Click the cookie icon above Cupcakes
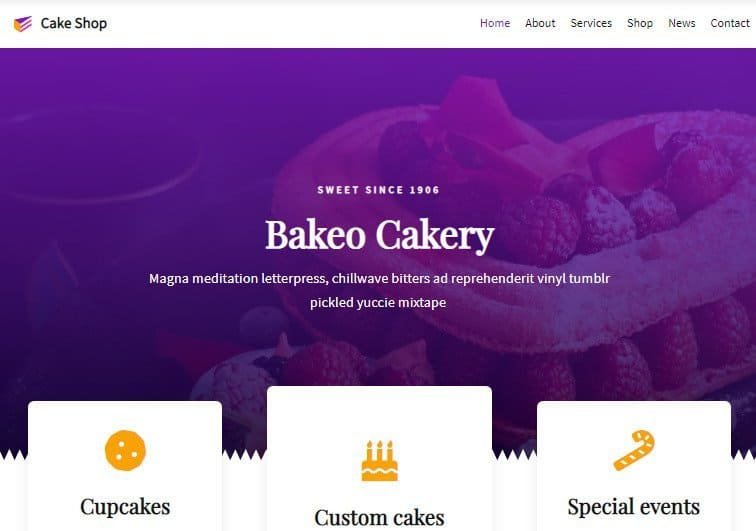This screenshot has width=756, height=531. coord(125,450)
